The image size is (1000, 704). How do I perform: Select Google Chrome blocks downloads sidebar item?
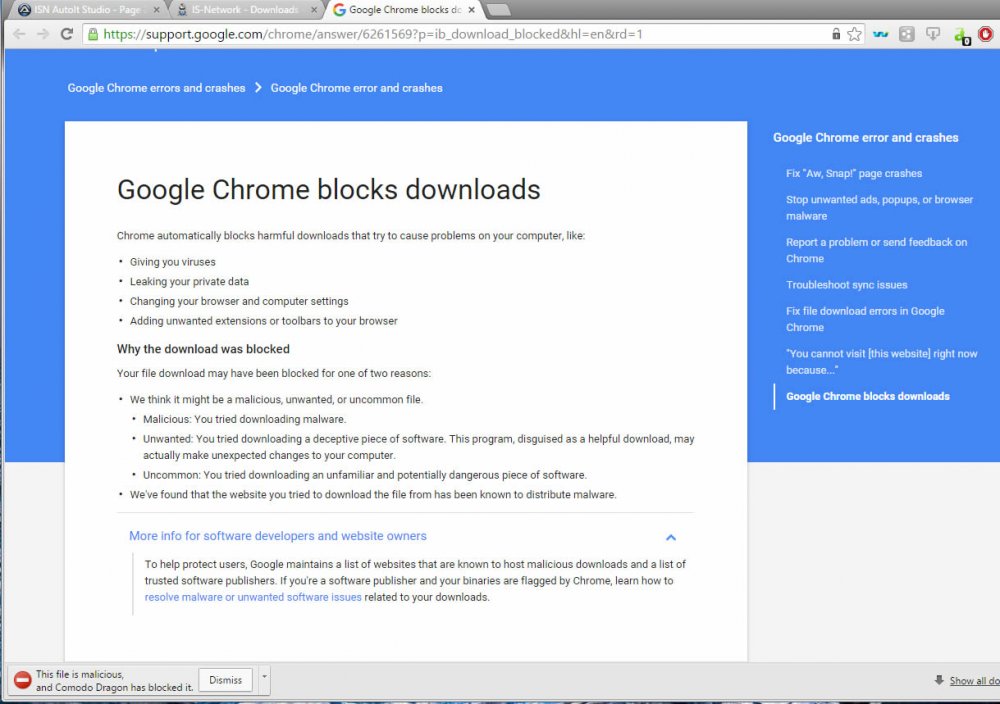click(867, 397)
